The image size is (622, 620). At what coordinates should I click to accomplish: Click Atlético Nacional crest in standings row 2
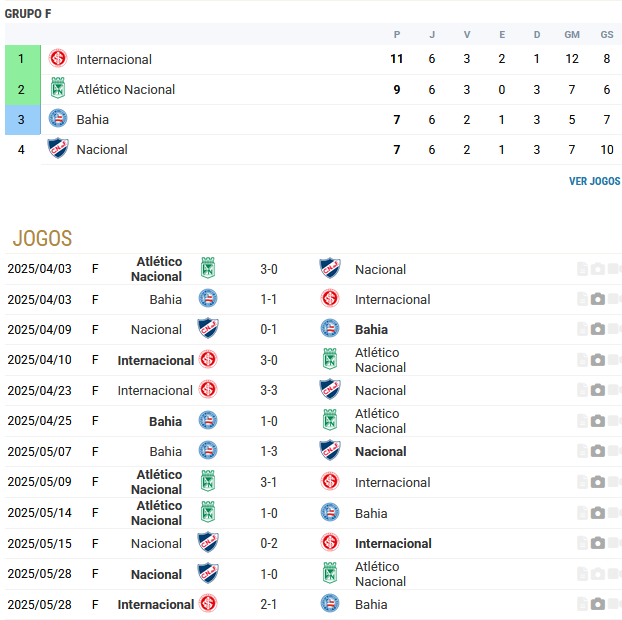tap(58, 88)
